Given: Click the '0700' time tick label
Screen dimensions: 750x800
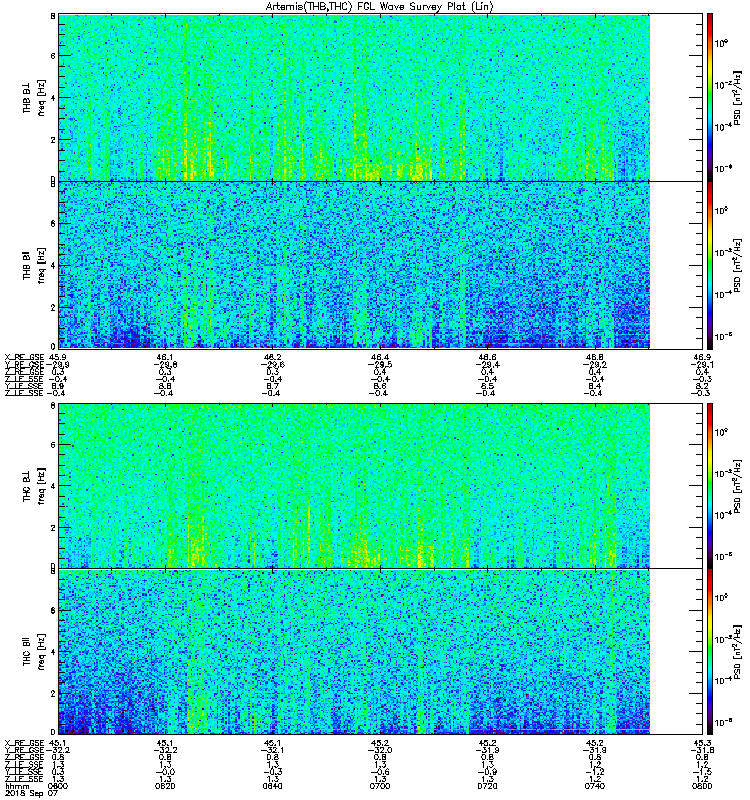Looking at the screenshot, I should click(380, 786).
